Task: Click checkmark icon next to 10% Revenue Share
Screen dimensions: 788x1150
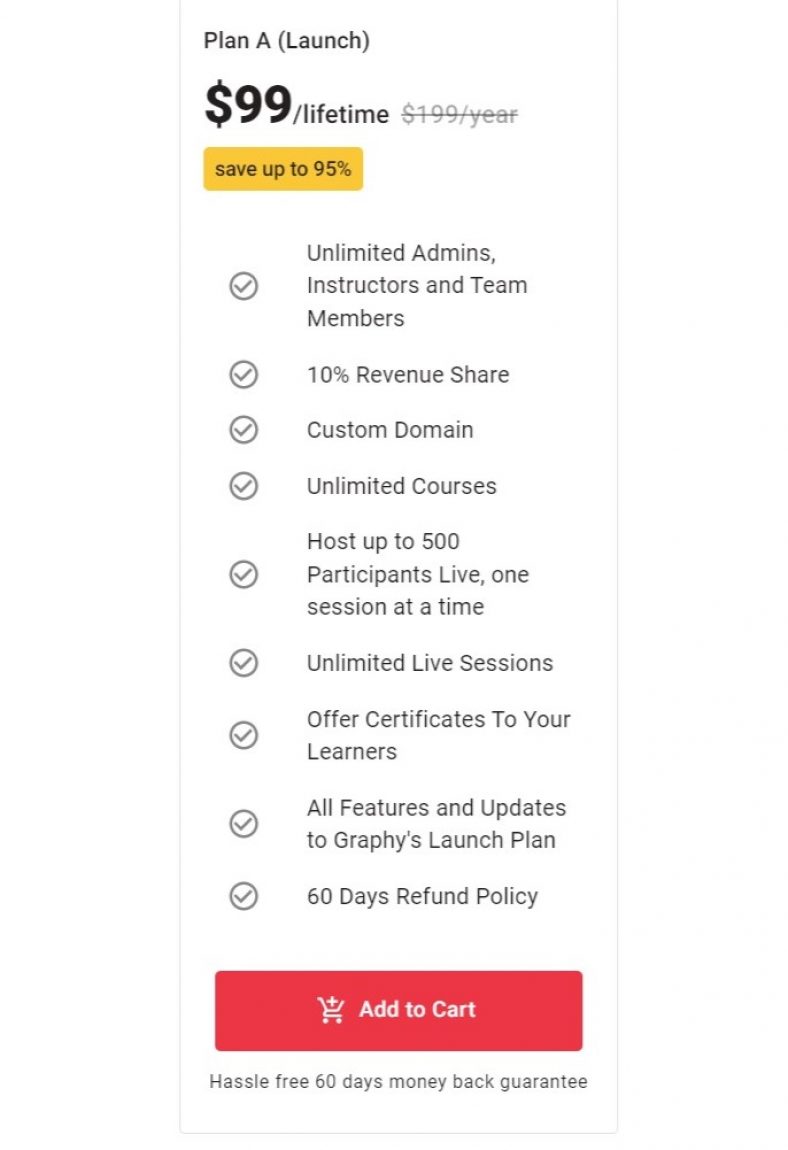Action: (x=244, y=374)
